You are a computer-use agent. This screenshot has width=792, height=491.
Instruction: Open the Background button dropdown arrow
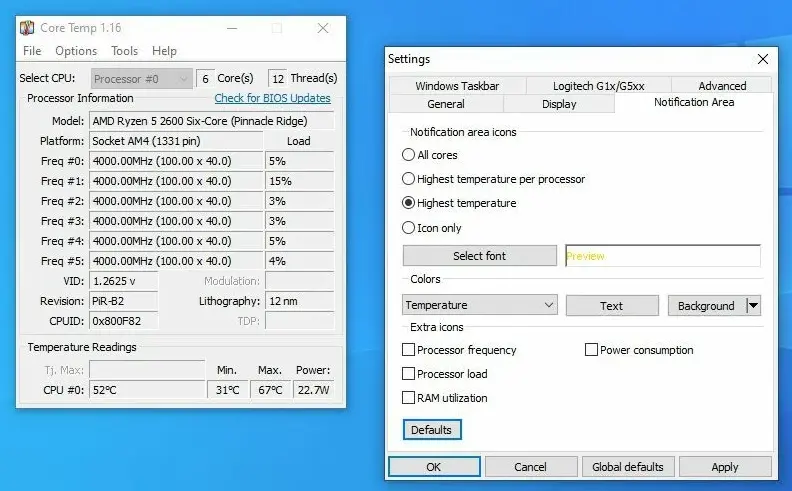[753, 306]
